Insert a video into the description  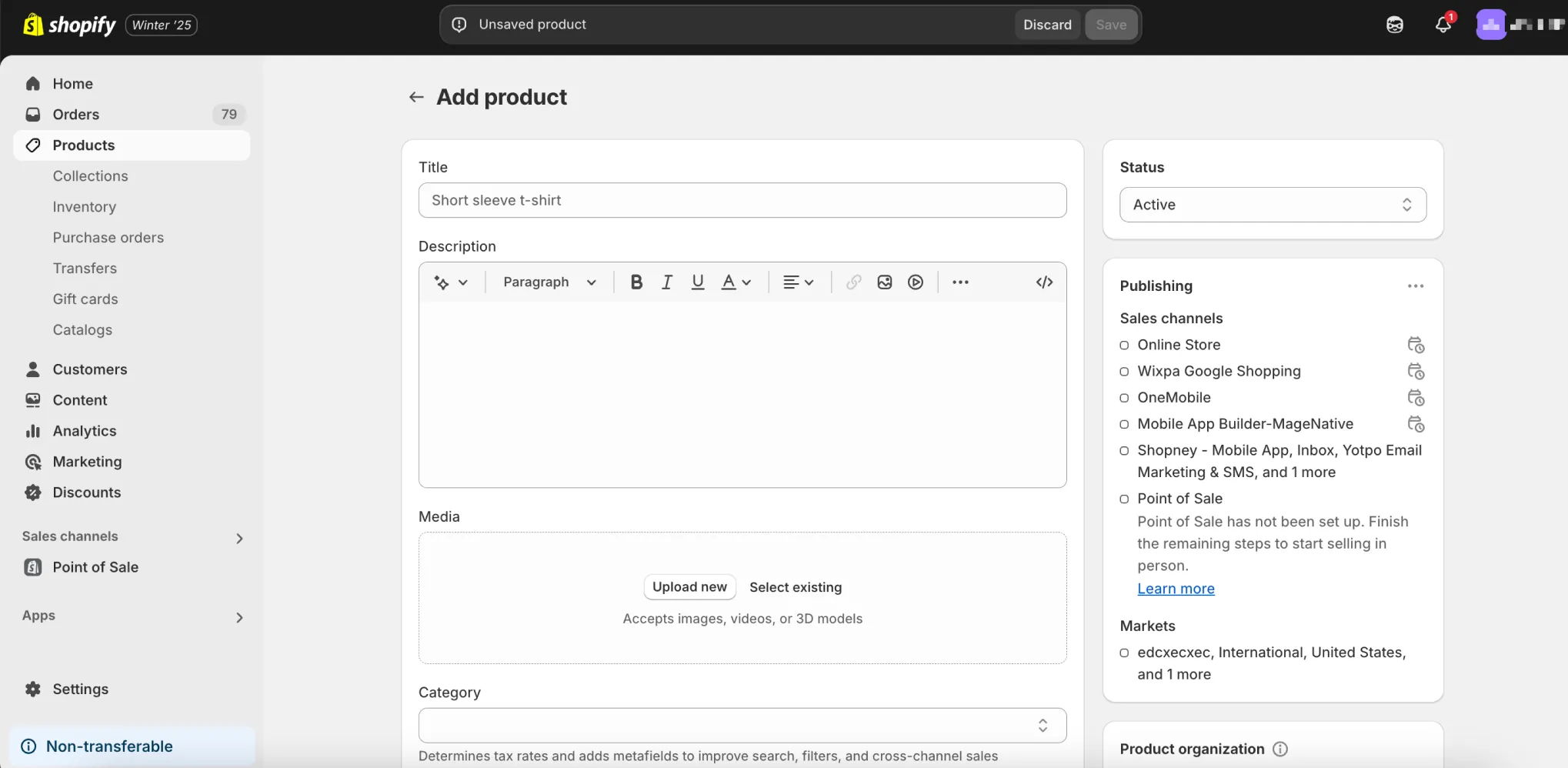coord(916,282)
